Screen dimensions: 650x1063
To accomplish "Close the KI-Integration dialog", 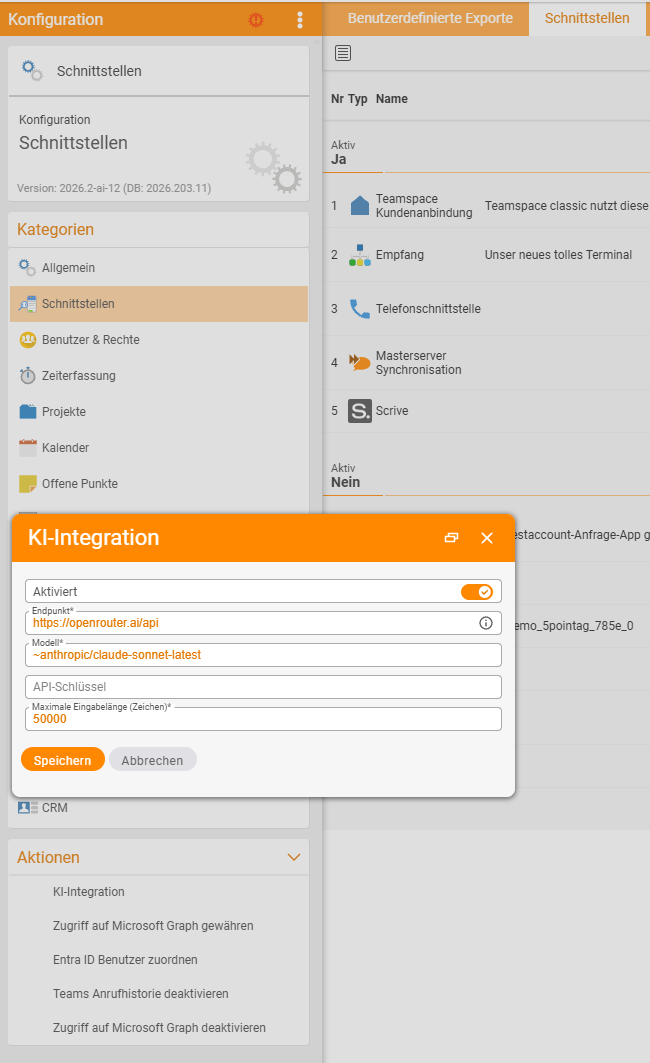I will (487, 538).
